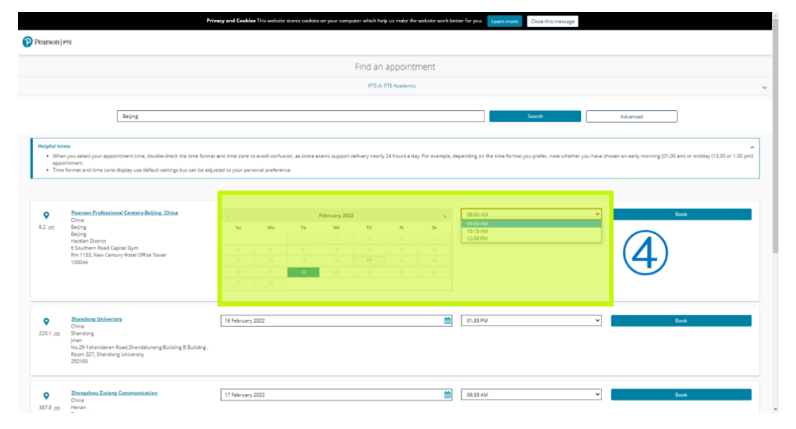
Task: Select February 22 in the calendar
Action: click(x=303, y=272)
